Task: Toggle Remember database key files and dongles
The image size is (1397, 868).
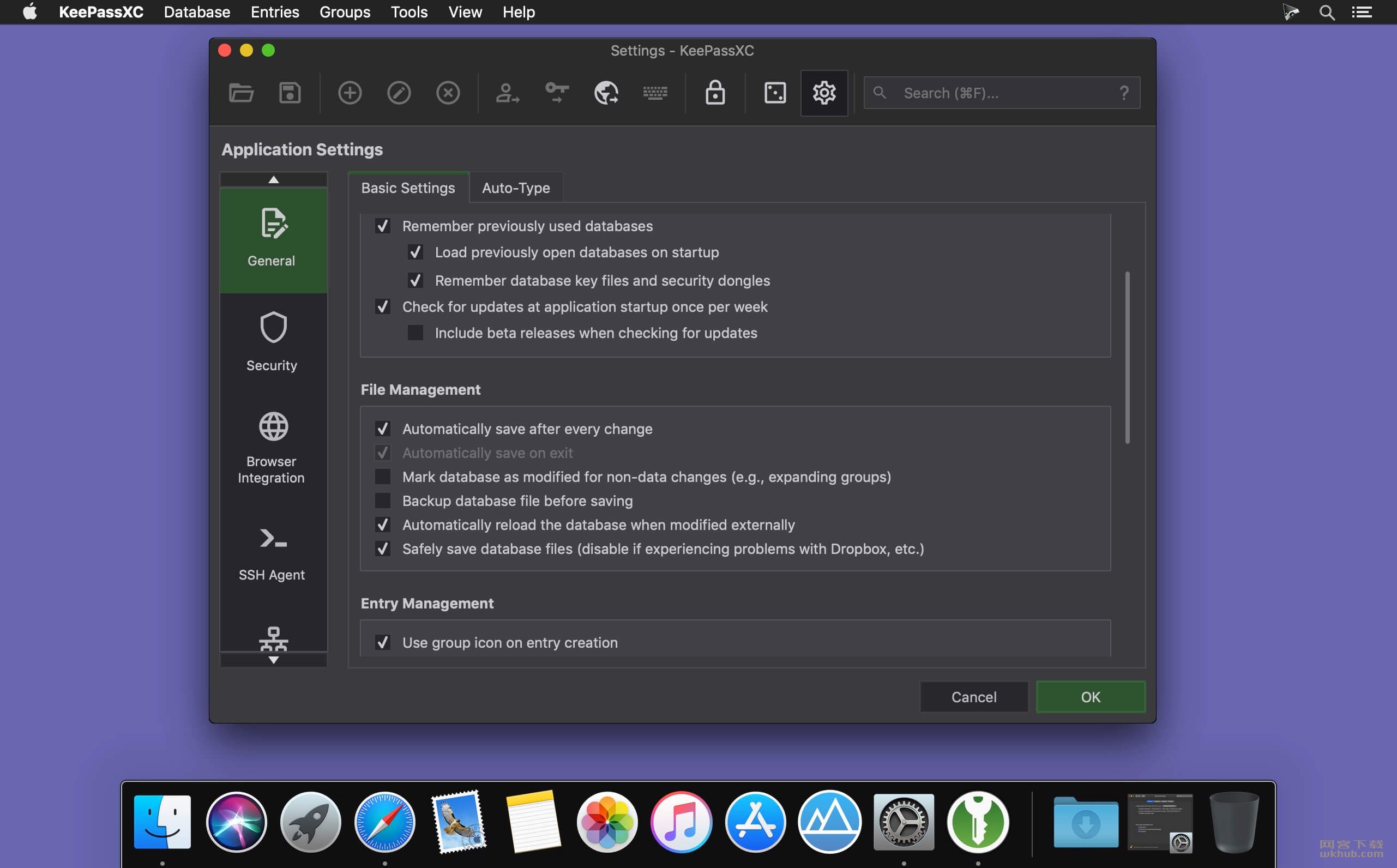Action: coord(415,280)
